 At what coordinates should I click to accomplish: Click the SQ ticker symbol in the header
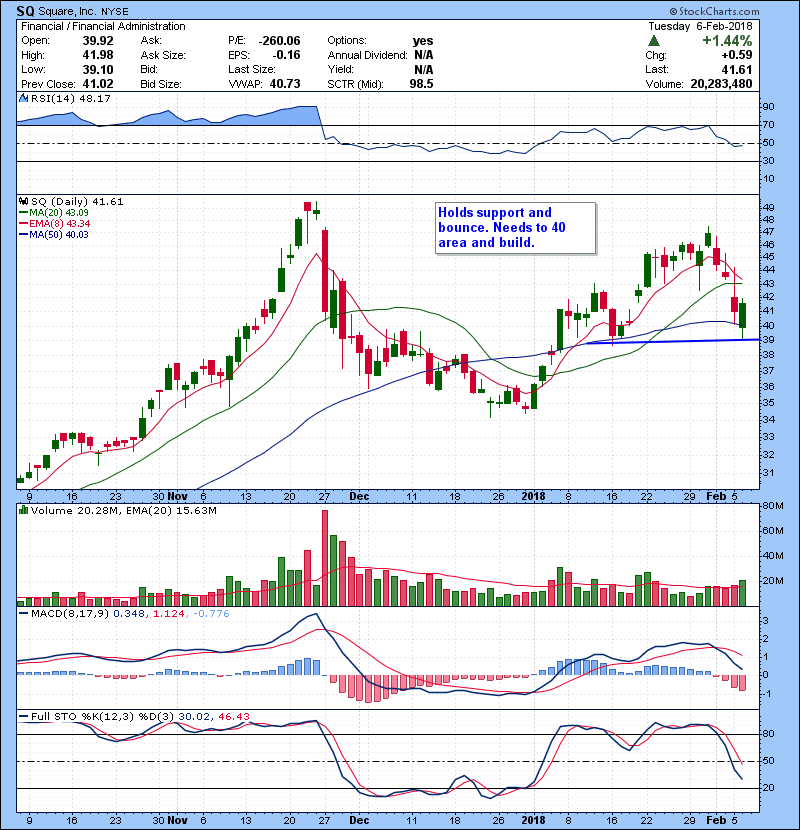click(23, 11)
